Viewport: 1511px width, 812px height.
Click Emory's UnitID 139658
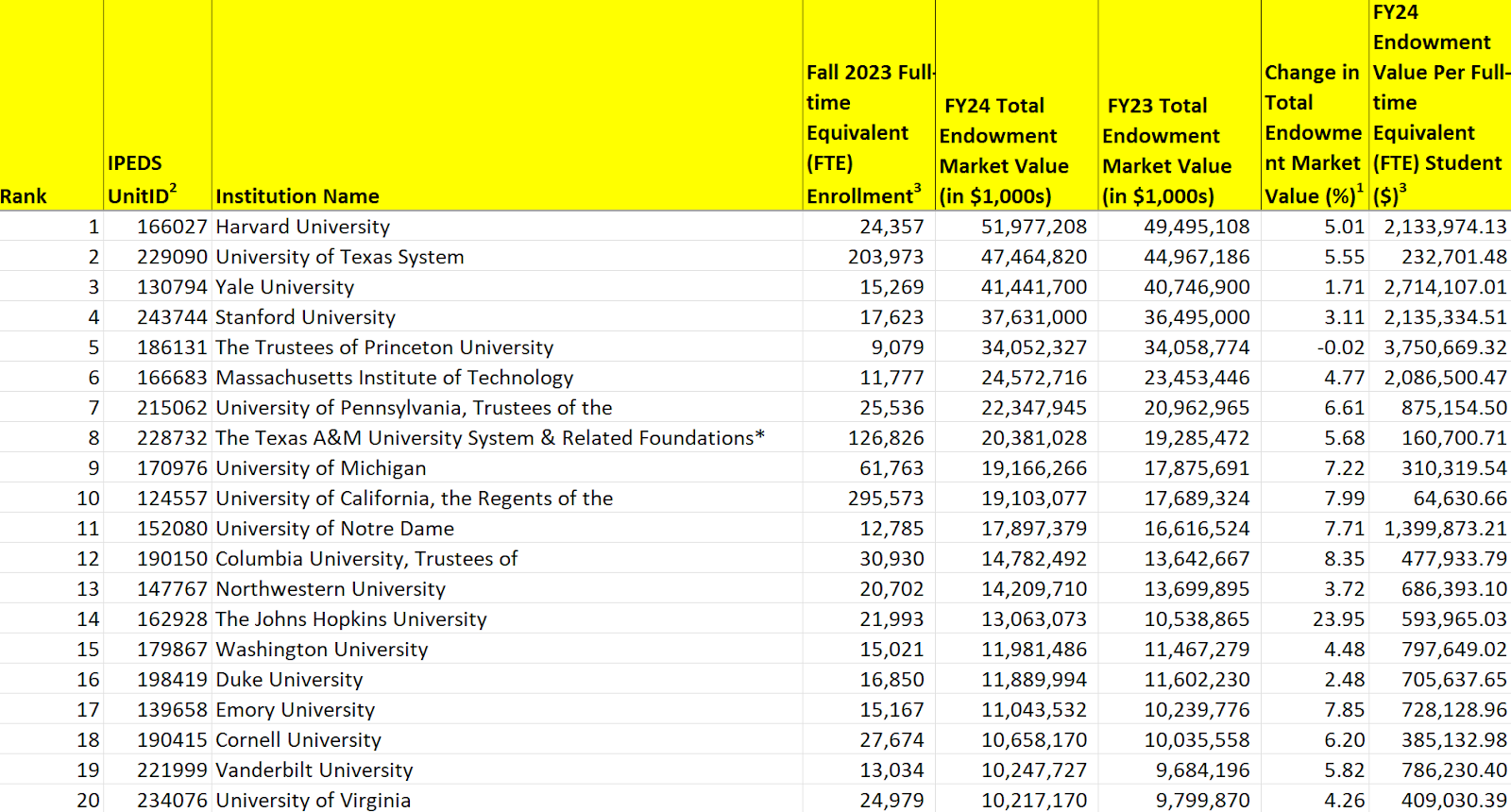(158, 709)
